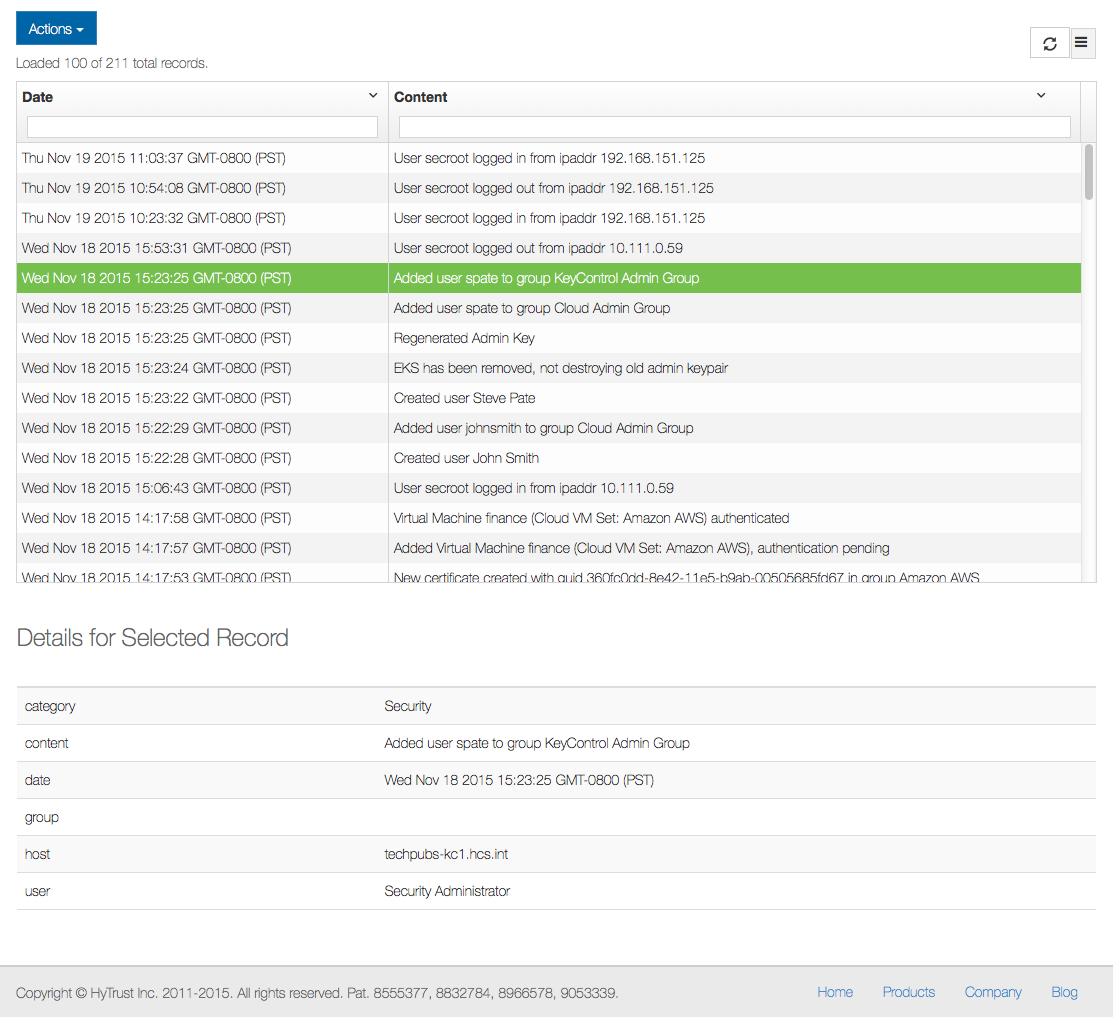
Task: Select the highlighted KeyControl Admin Group row
Action: point(549,278)
